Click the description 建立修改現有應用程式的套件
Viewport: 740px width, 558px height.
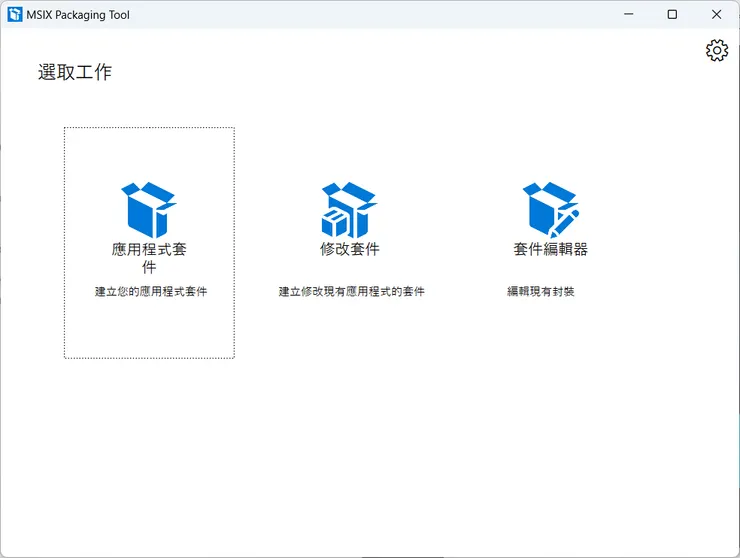[352, 291]
